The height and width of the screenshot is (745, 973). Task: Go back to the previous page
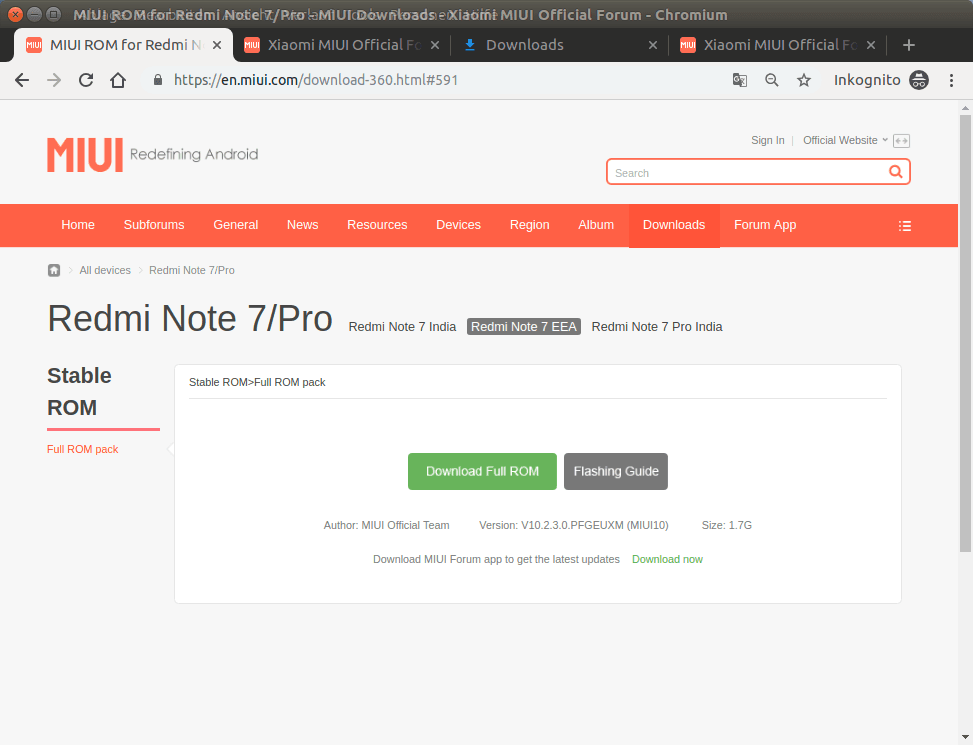pos(22,80)
